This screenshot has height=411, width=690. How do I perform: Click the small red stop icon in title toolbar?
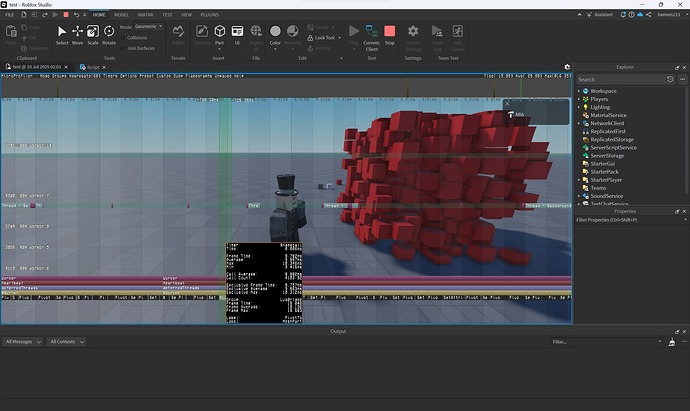(x=66, y=15)
